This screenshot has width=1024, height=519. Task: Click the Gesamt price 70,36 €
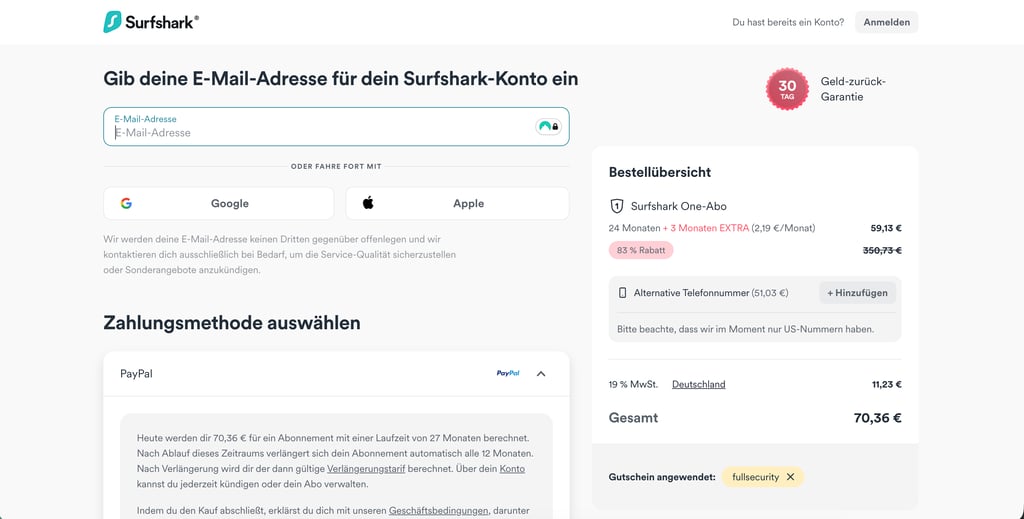[x=877, y=418]
